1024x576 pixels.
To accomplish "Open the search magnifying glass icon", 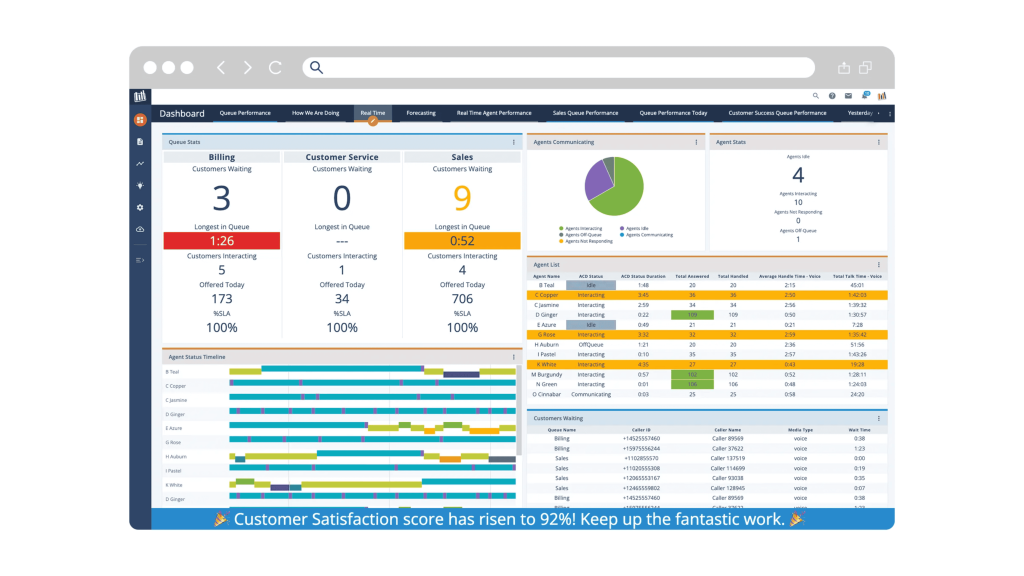I will [816, 96].
